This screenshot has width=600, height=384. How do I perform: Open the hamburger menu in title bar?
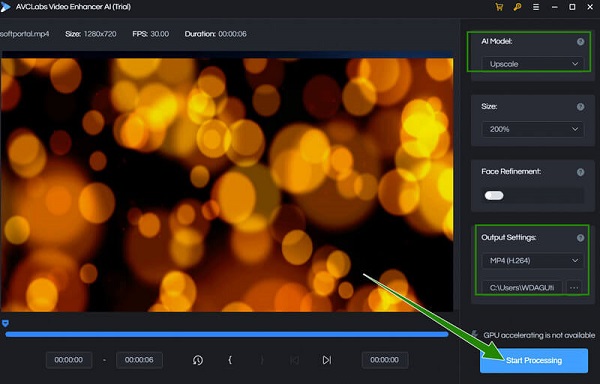[536, 7]
